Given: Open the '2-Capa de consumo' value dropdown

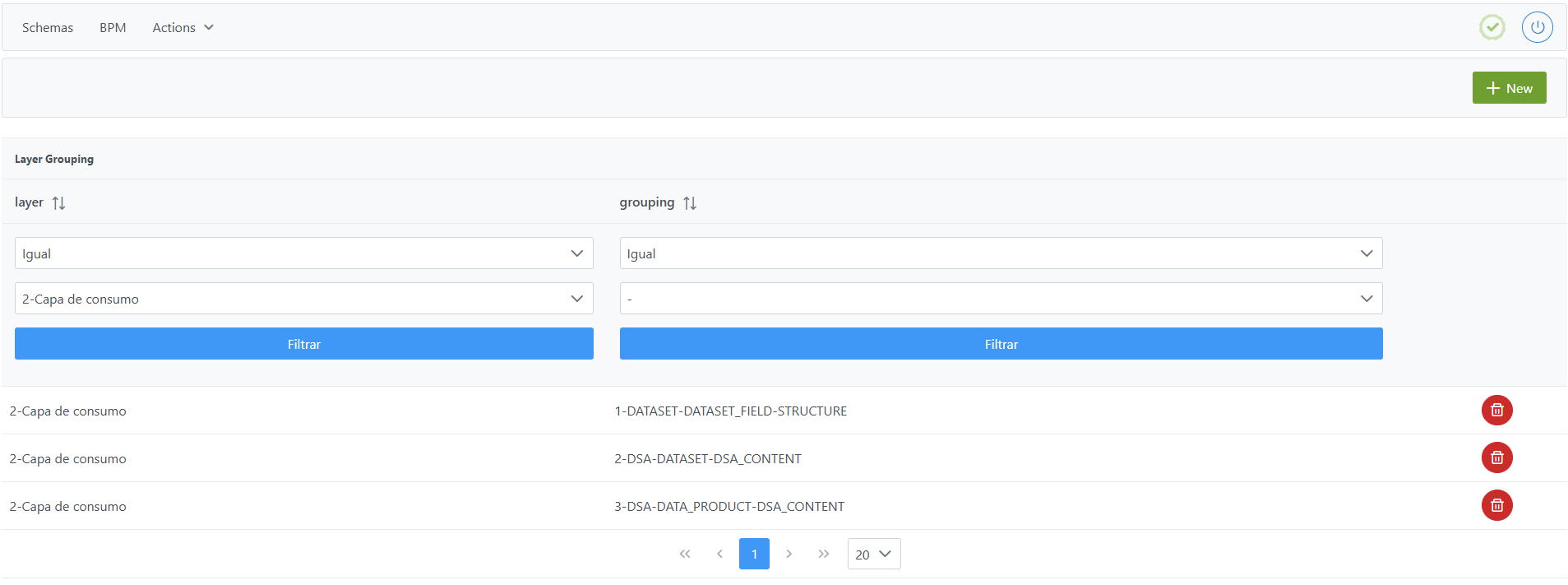Looking at the screenshot, I should [303, 299].
